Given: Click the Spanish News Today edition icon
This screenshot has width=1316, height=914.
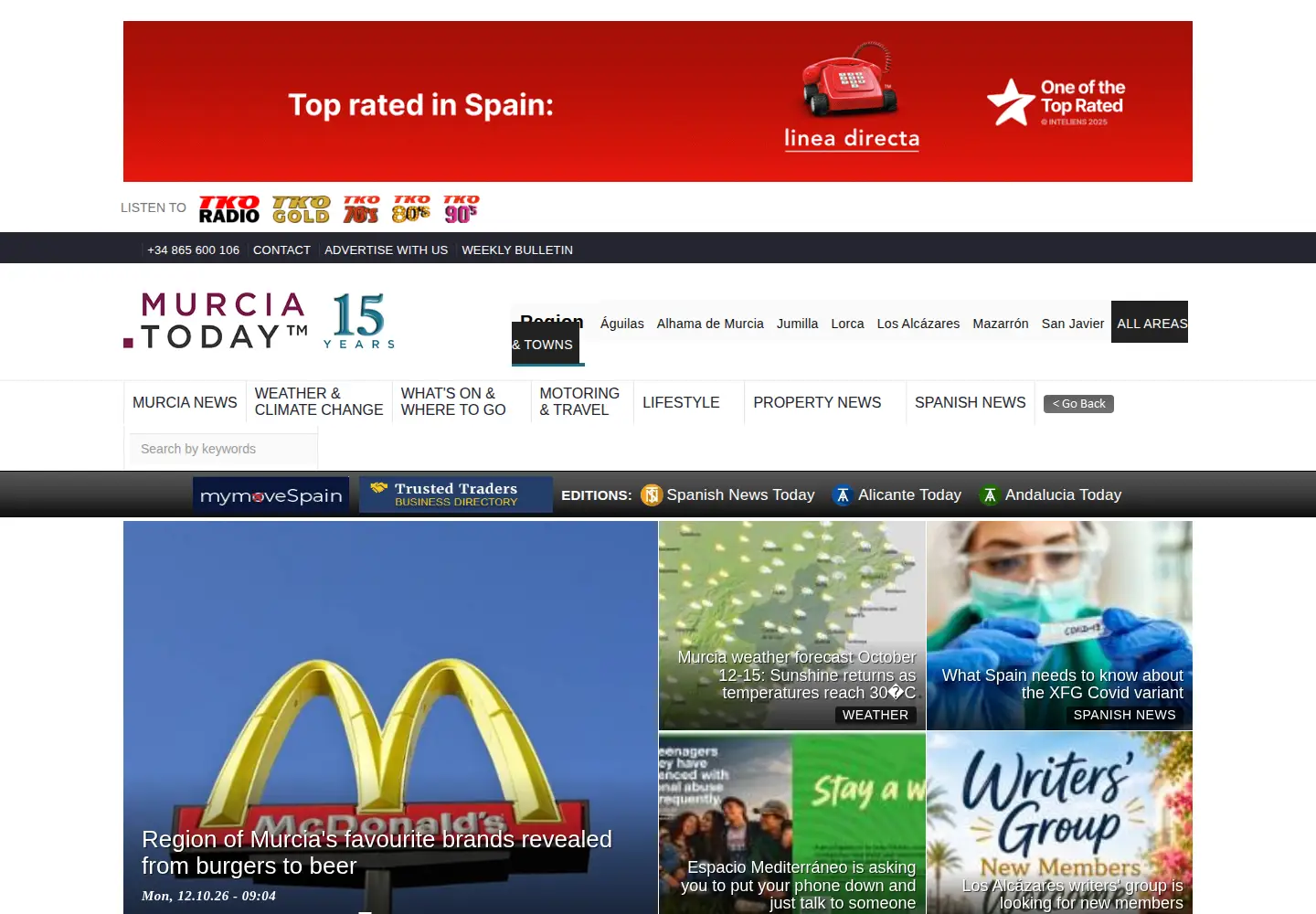Looking at the screenshot, I should coord(651,495).
